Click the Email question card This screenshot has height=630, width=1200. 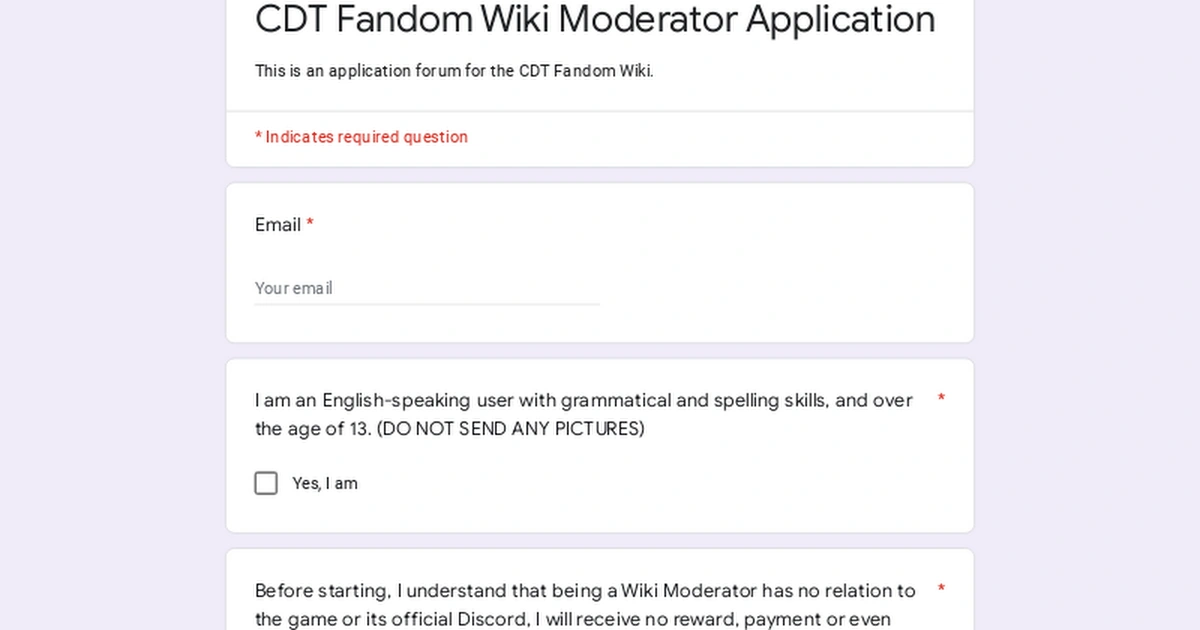(x=600, y=263)
